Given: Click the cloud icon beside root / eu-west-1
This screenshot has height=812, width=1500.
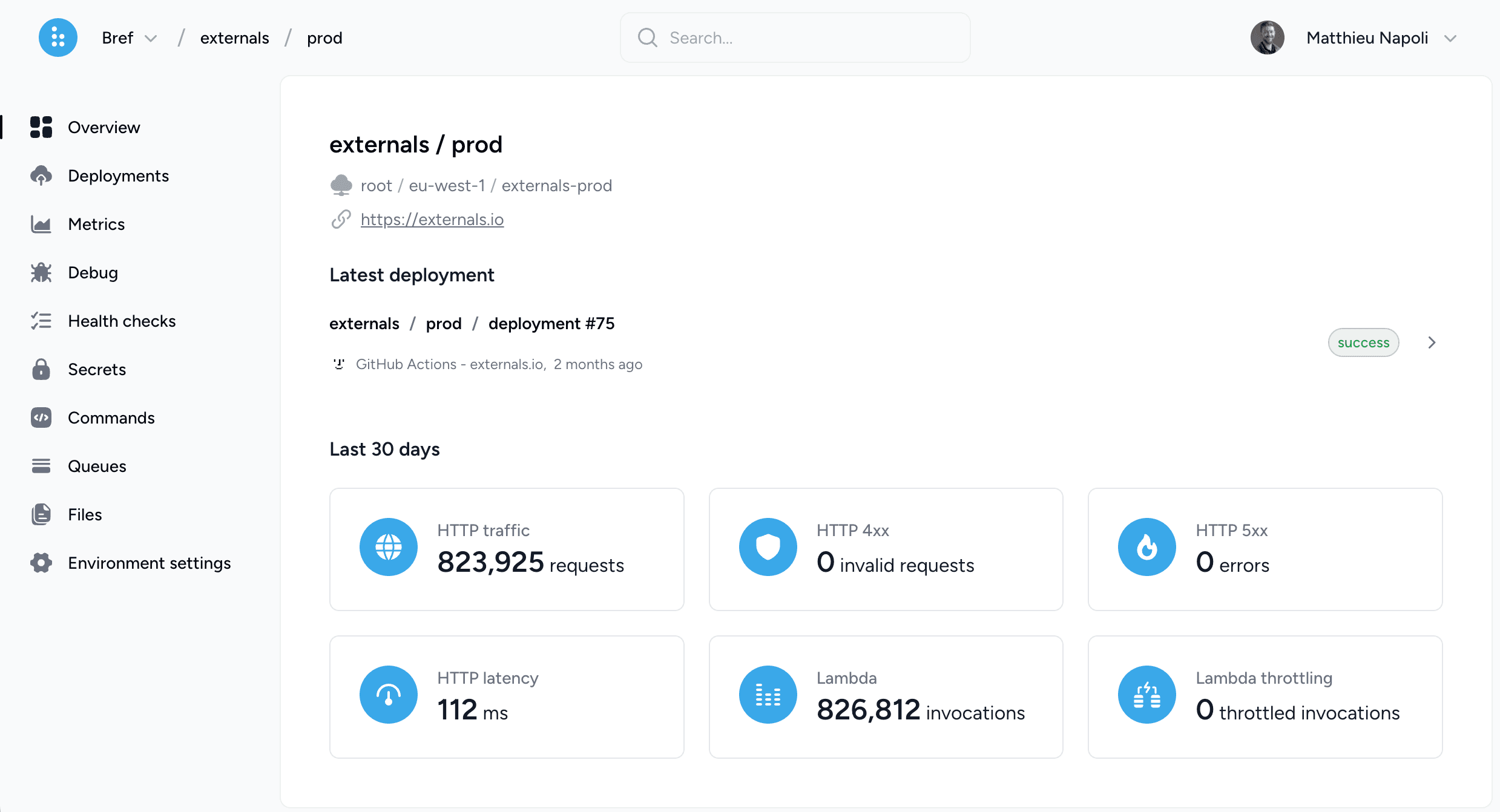Looking at the screenshot, I should coord(341,185).
